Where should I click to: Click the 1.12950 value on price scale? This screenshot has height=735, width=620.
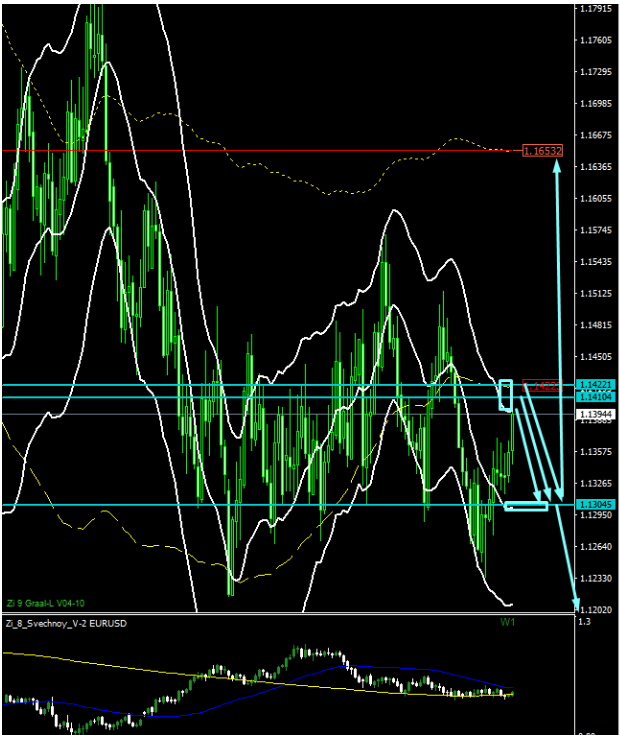596,515
